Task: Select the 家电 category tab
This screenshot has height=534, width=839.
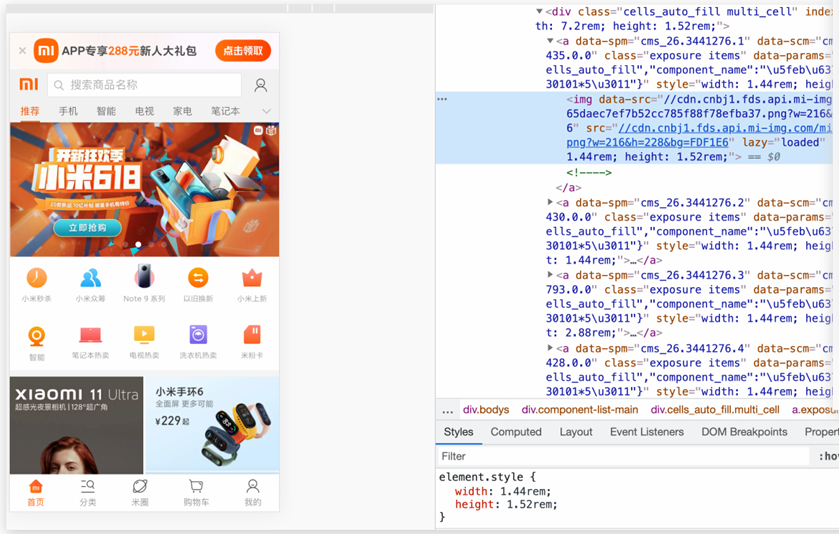Action: pos(182,111)
